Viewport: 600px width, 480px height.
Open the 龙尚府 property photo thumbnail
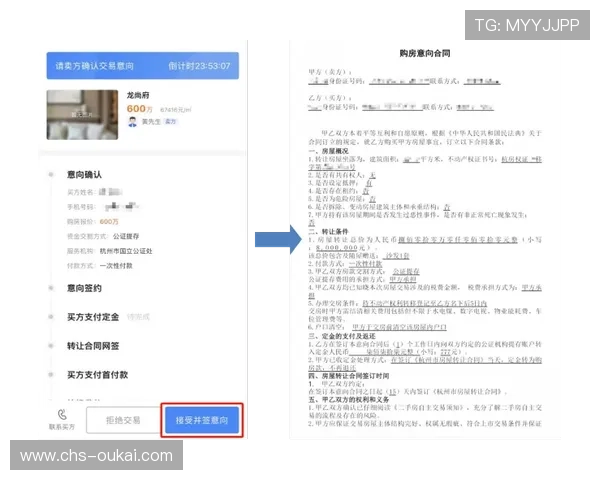coord(82,115)
